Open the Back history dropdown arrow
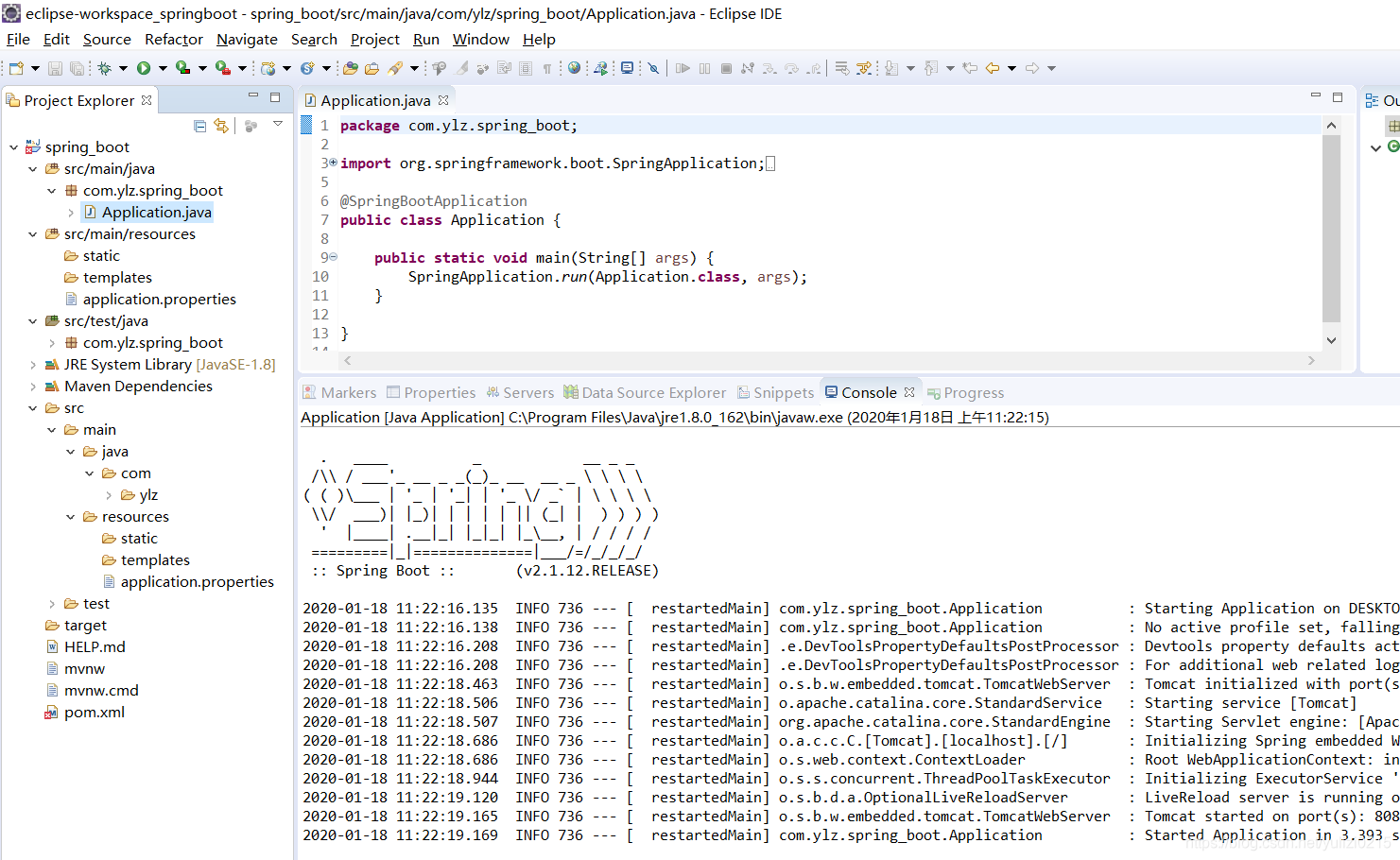The height and width of the screenshot is (860, 1400). click(x=1011, y=68)
